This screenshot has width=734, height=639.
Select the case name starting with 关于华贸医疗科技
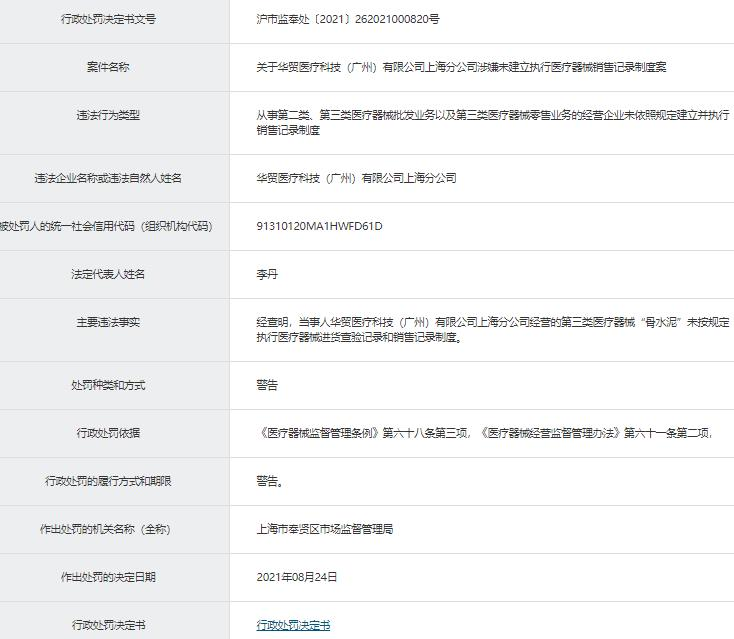(461, 67)
